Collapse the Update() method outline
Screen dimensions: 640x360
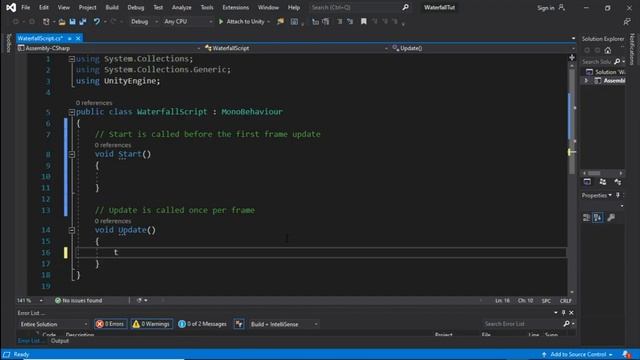pos(72,230)
